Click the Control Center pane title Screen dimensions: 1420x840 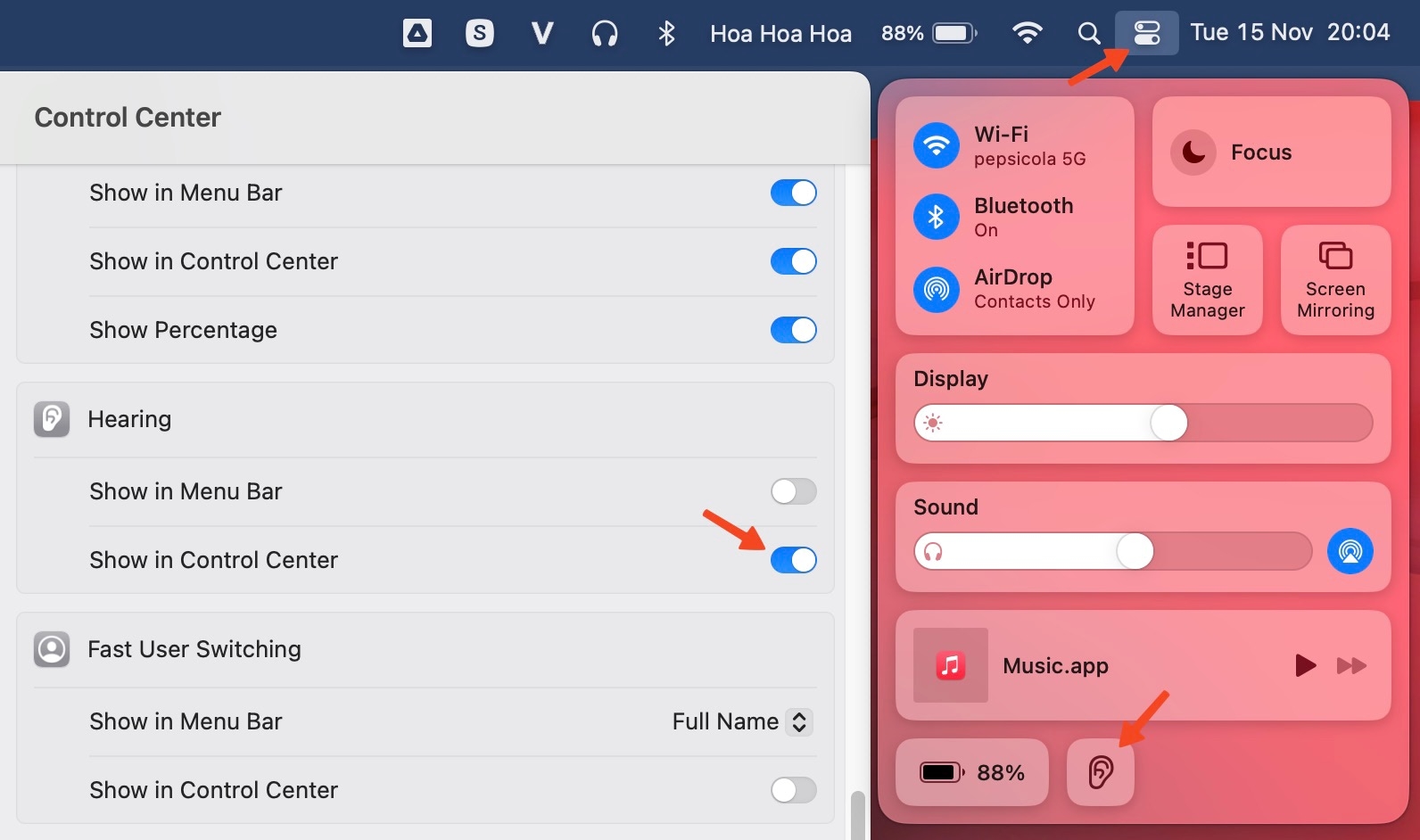[128, 117]
